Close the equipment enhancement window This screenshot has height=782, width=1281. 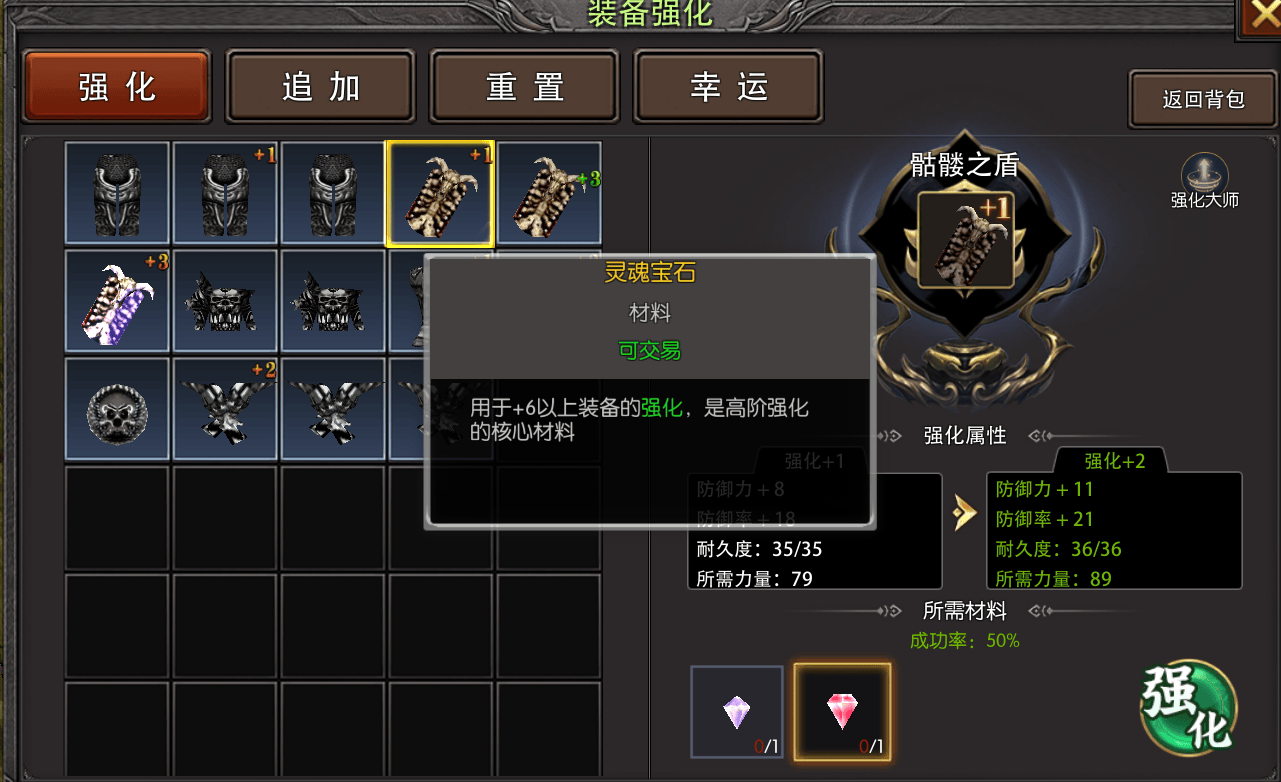coord(1259,16)
